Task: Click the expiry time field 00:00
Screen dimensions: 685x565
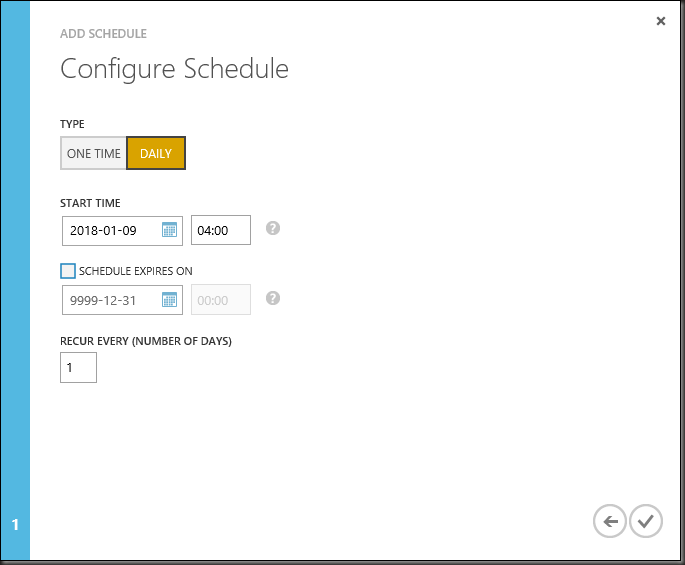Action: point(220,299)
